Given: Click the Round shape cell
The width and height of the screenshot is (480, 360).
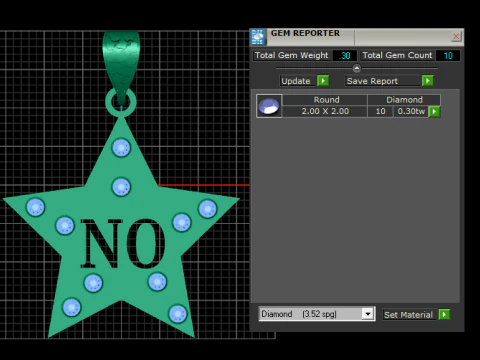Looking at the screenshot, I should [325, 100].
